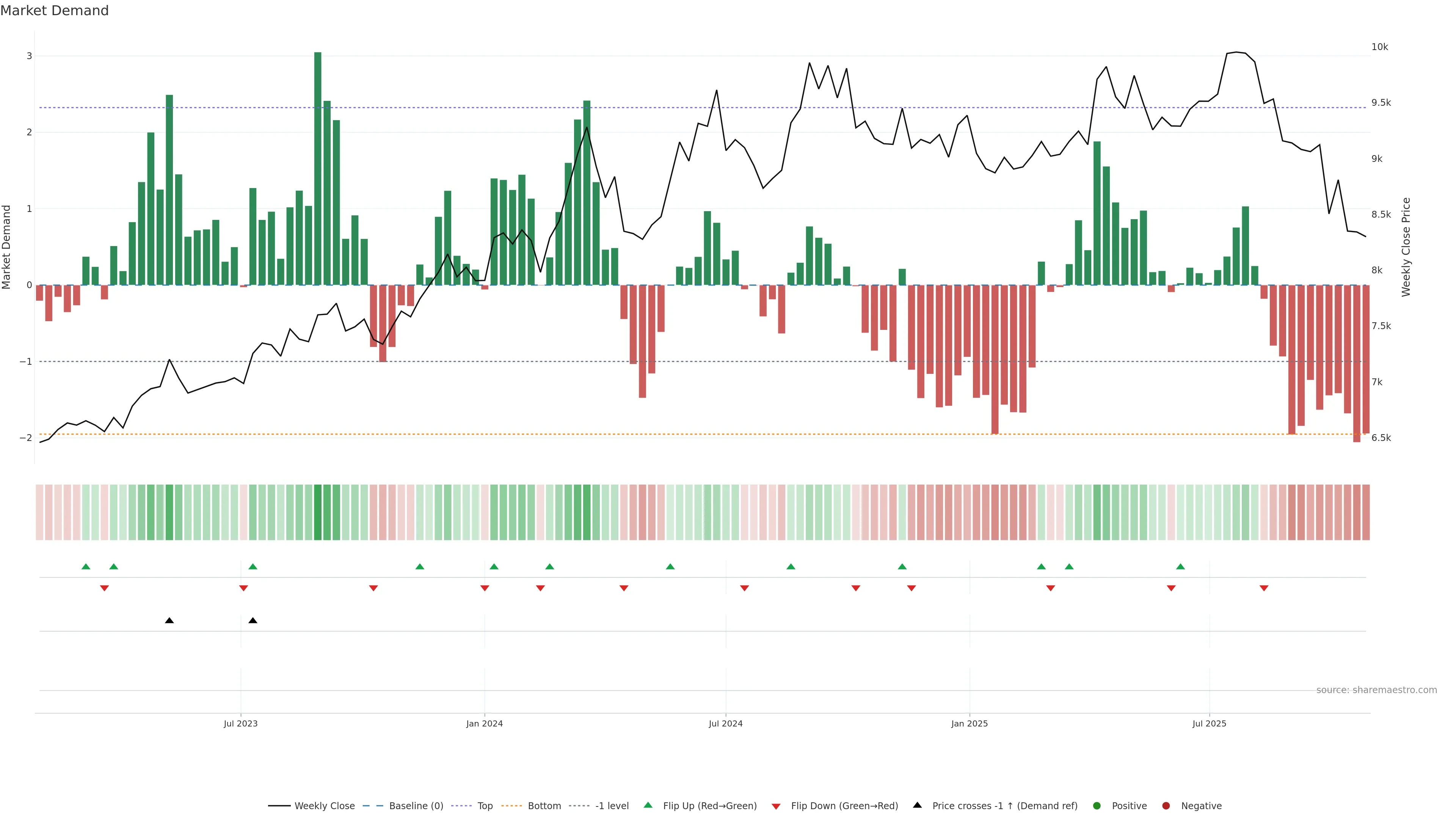The height and width of the screenshot is (819, 1456).
Task: Click the red Negative dot in legend
Action: pos(1166,805)
